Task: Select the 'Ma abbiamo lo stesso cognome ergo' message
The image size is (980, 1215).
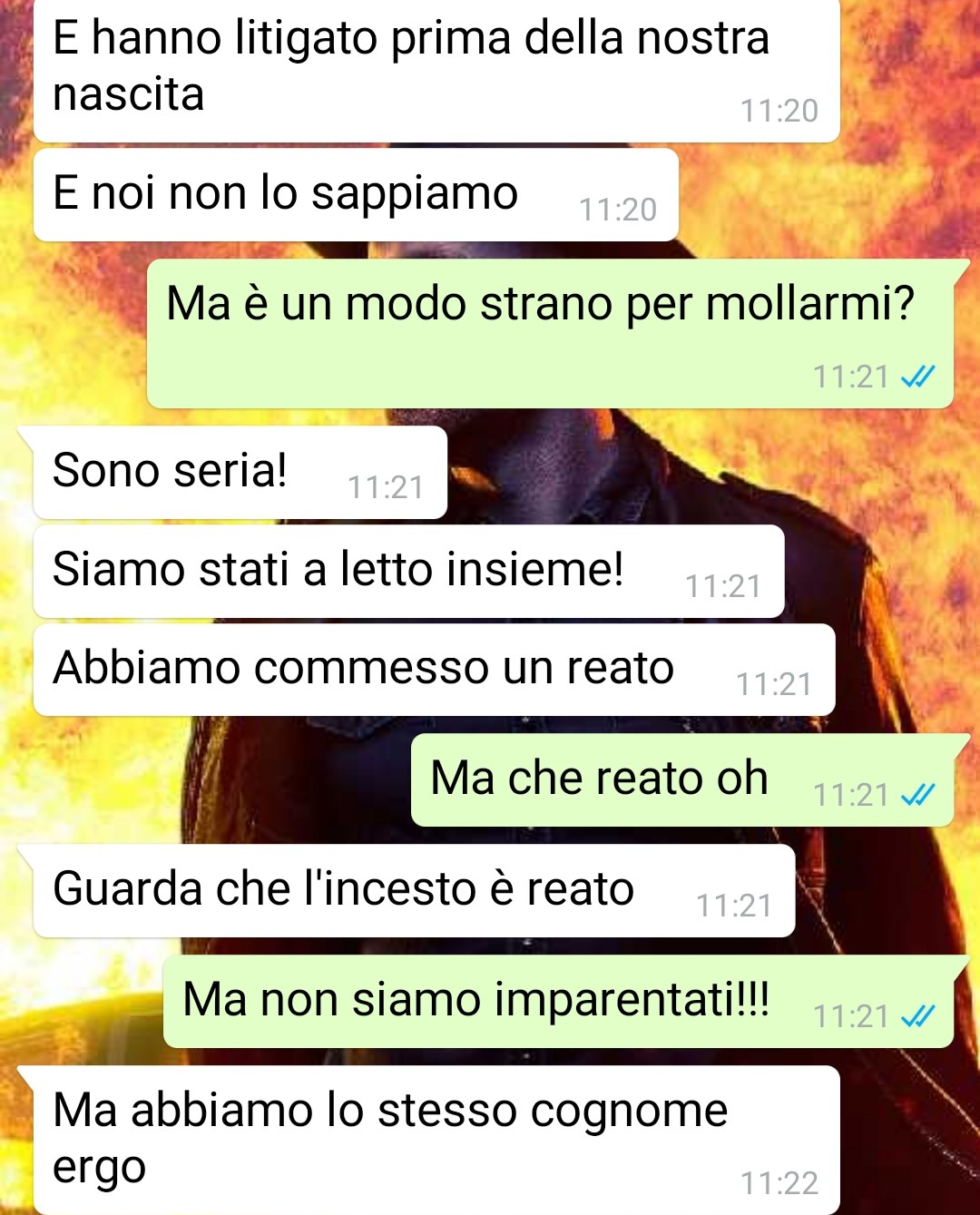Action: (x=436, y=1140)
